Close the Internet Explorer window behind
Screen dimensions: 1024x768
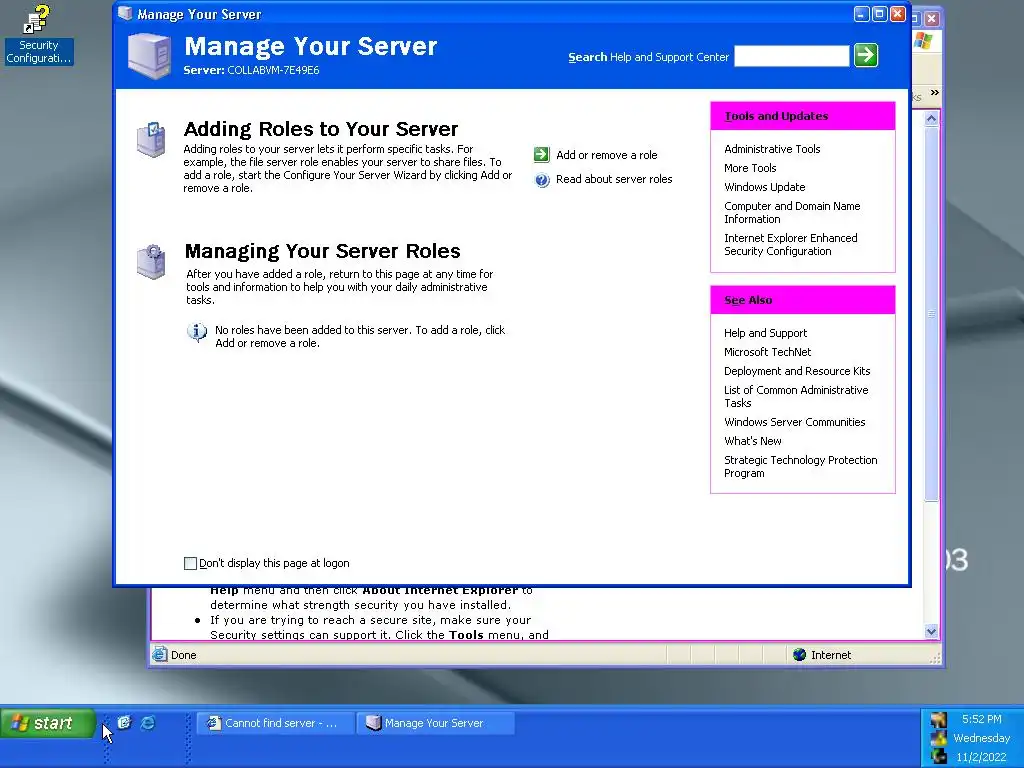coord(932,19)
